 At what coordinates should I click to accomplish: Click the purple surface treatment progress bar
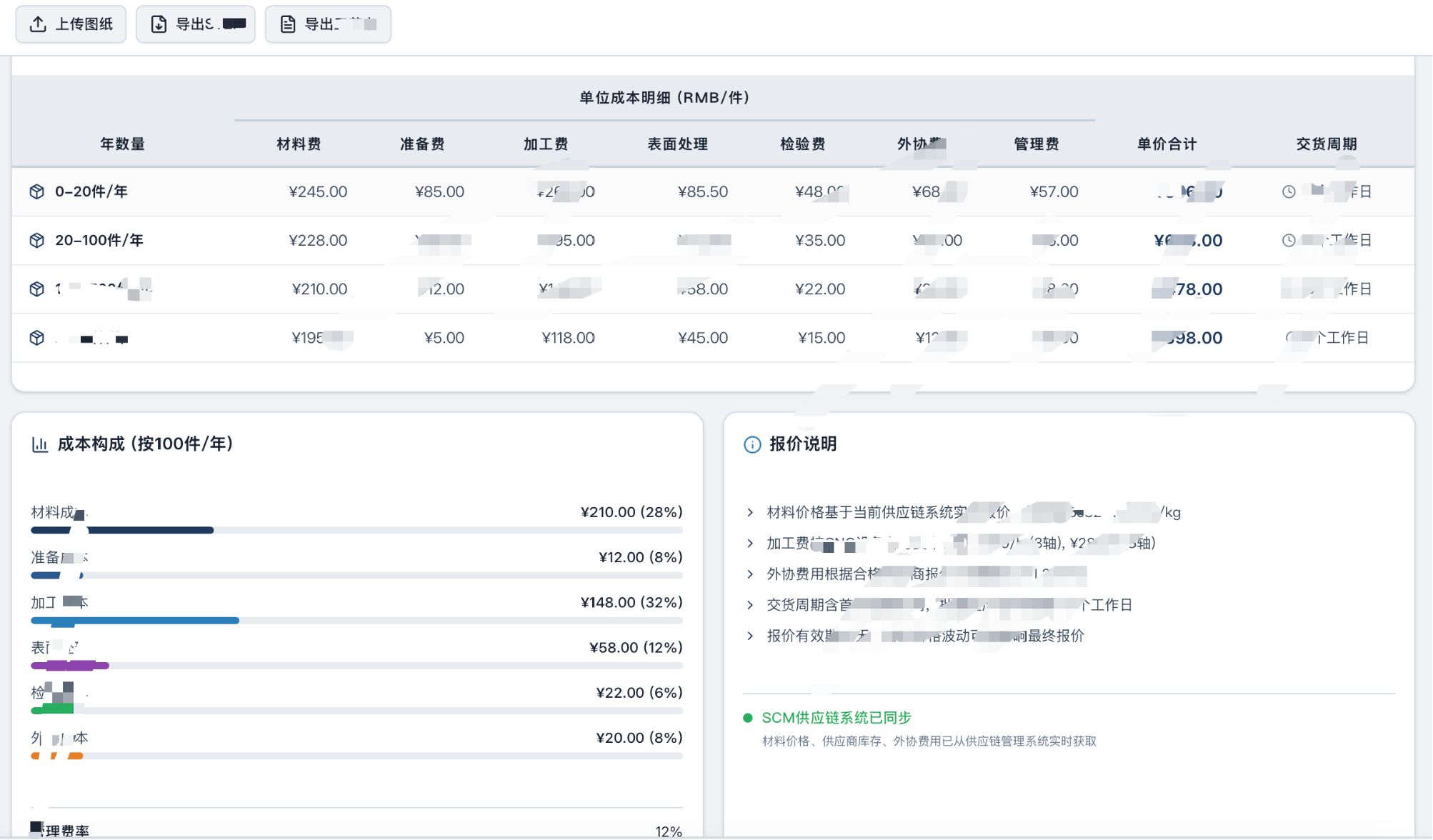click(x=70, y=665)
